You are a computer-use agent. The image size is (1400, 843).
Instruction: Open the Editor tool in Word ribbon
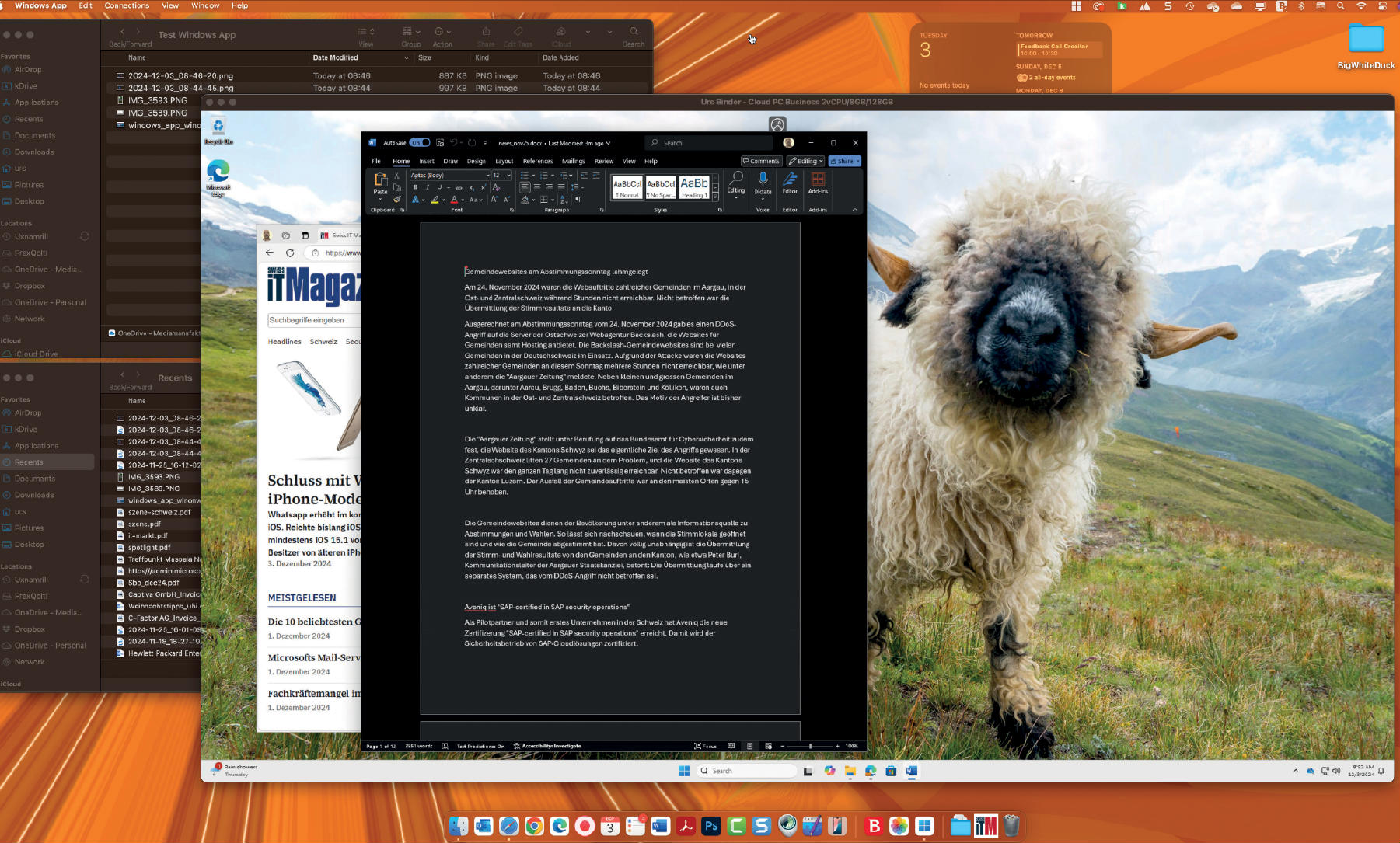click(x=790, y=183)
